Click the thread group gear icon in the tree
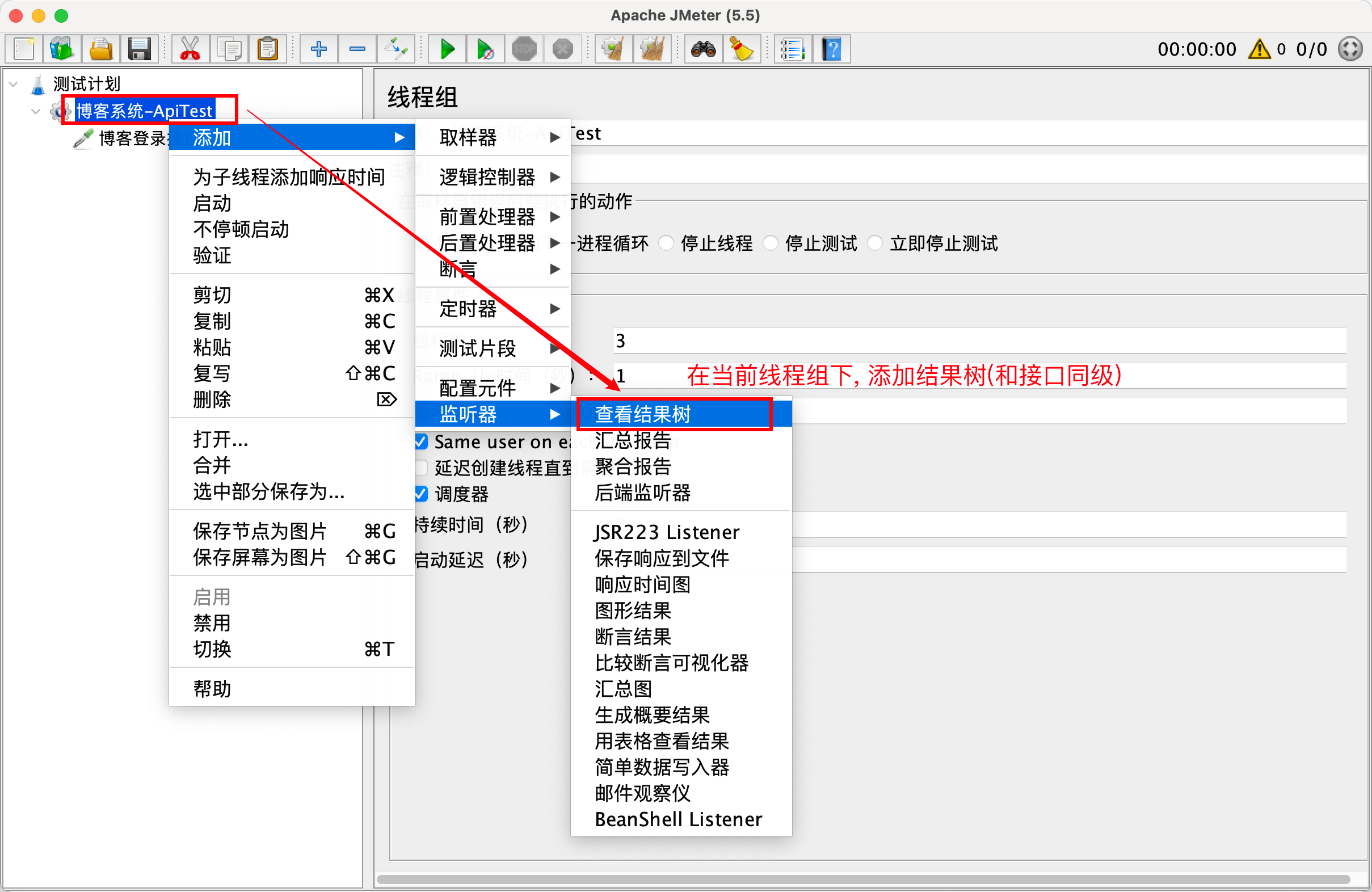1372x892 pixels. (60, 111)
